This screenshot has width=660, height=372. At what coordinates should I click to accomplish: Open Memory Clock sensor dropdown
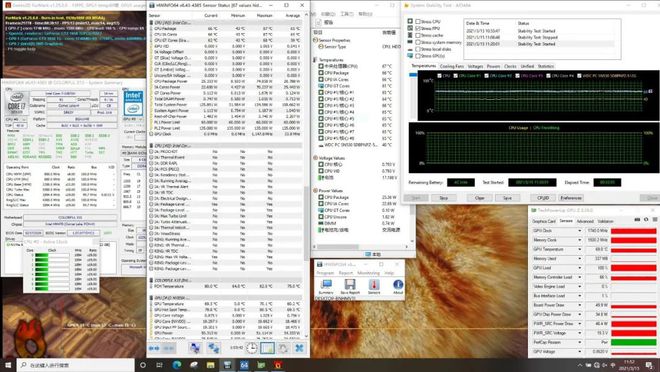(x=580, y=240)
